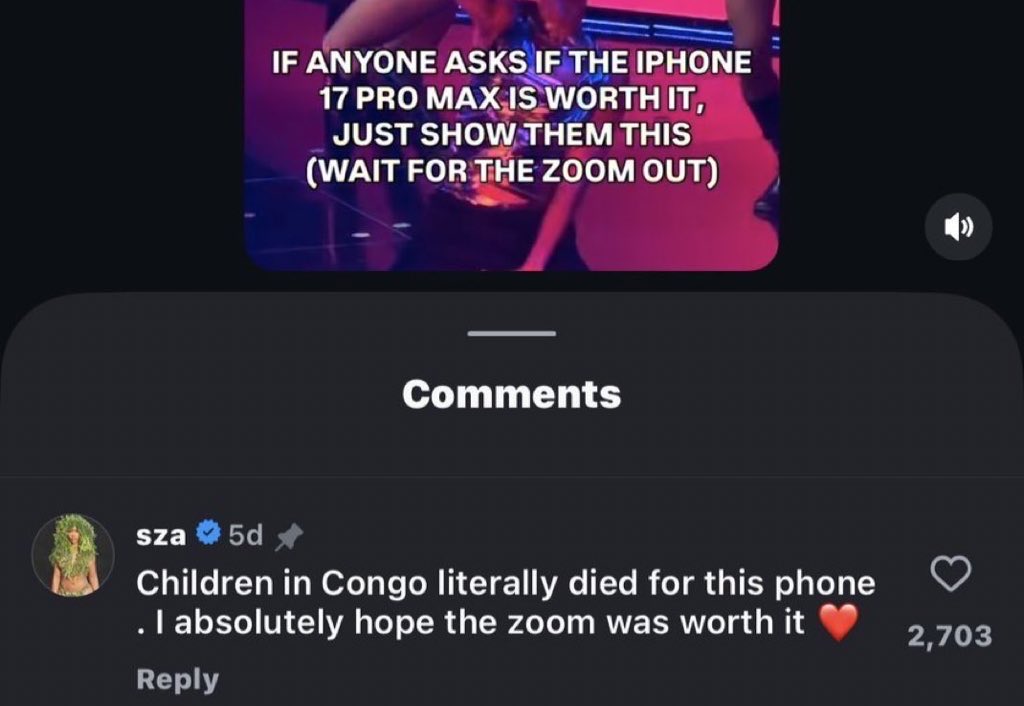Screen dimensions: 1024x706
Task: Tap the 'JUST SHOW THEM THIS' caption line
Action: (x=511, y=135)
